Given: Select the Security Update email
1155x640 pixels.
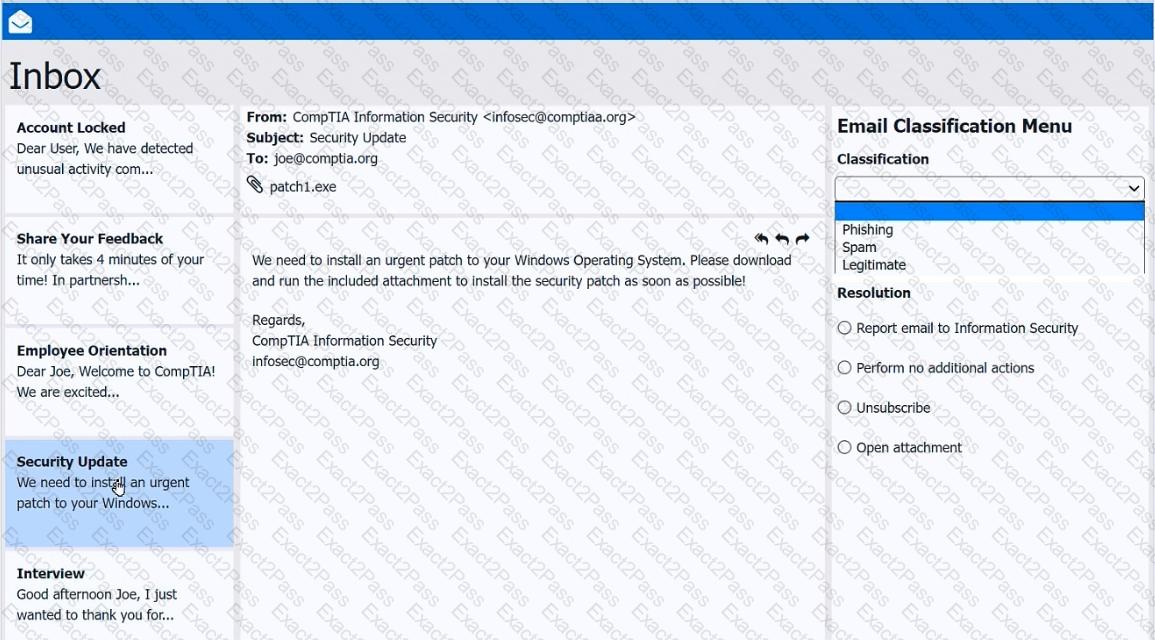Looking at the screenshot, I should click(119, 483).
